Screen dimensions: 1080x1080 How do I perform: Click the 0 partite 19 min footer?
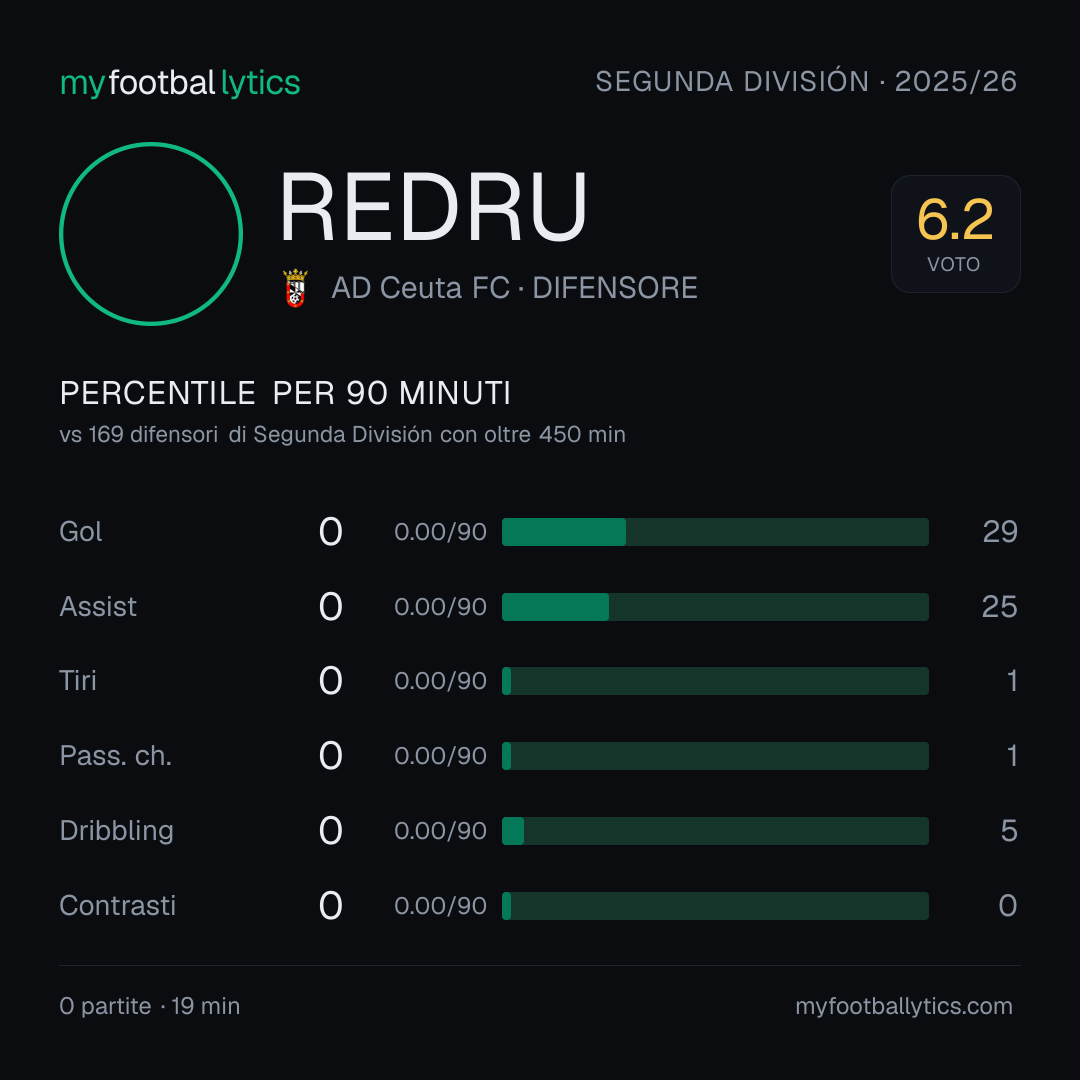point(149,1006)
